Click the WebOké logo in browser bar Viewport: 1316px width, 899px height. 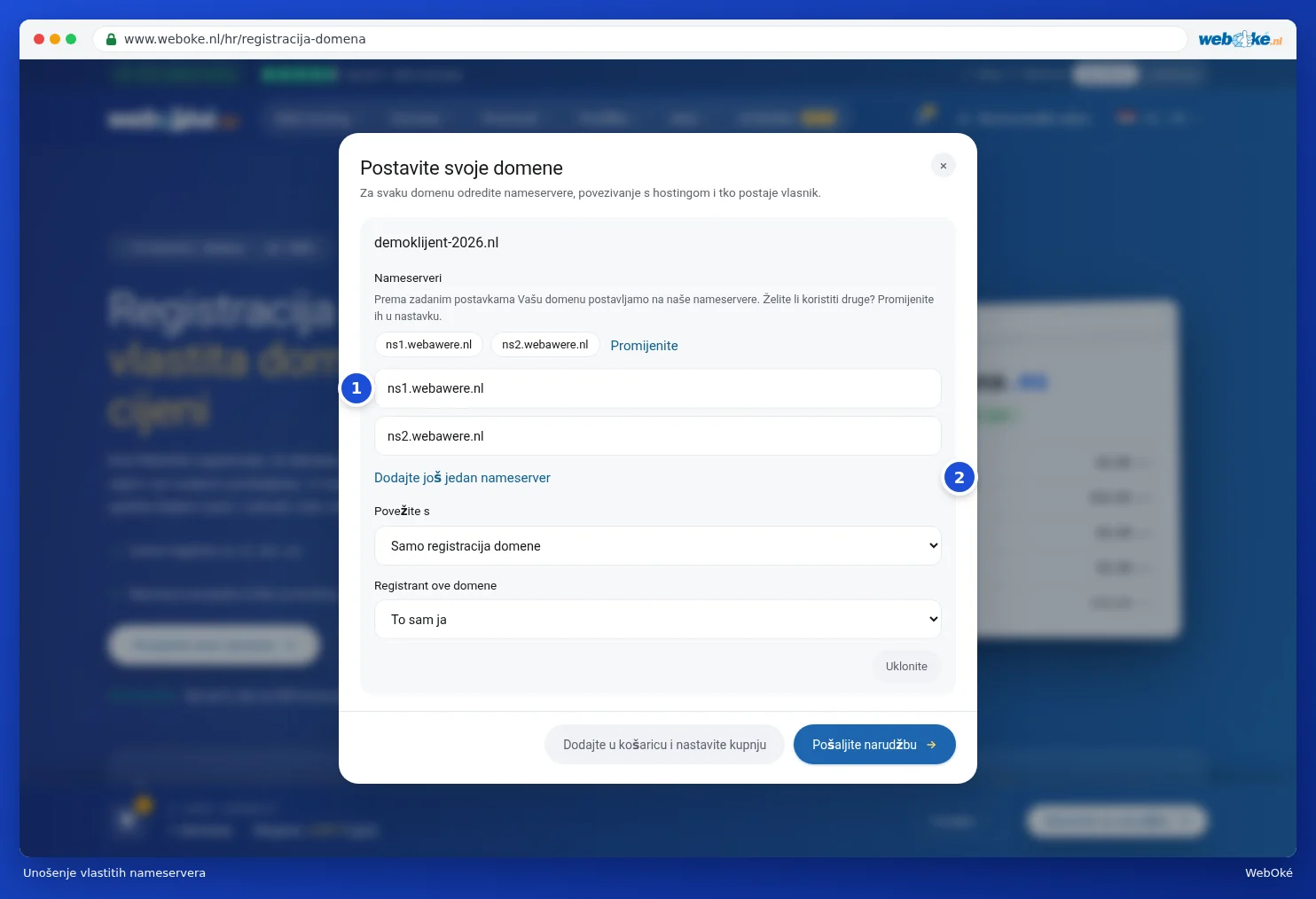pos(1240,39)
